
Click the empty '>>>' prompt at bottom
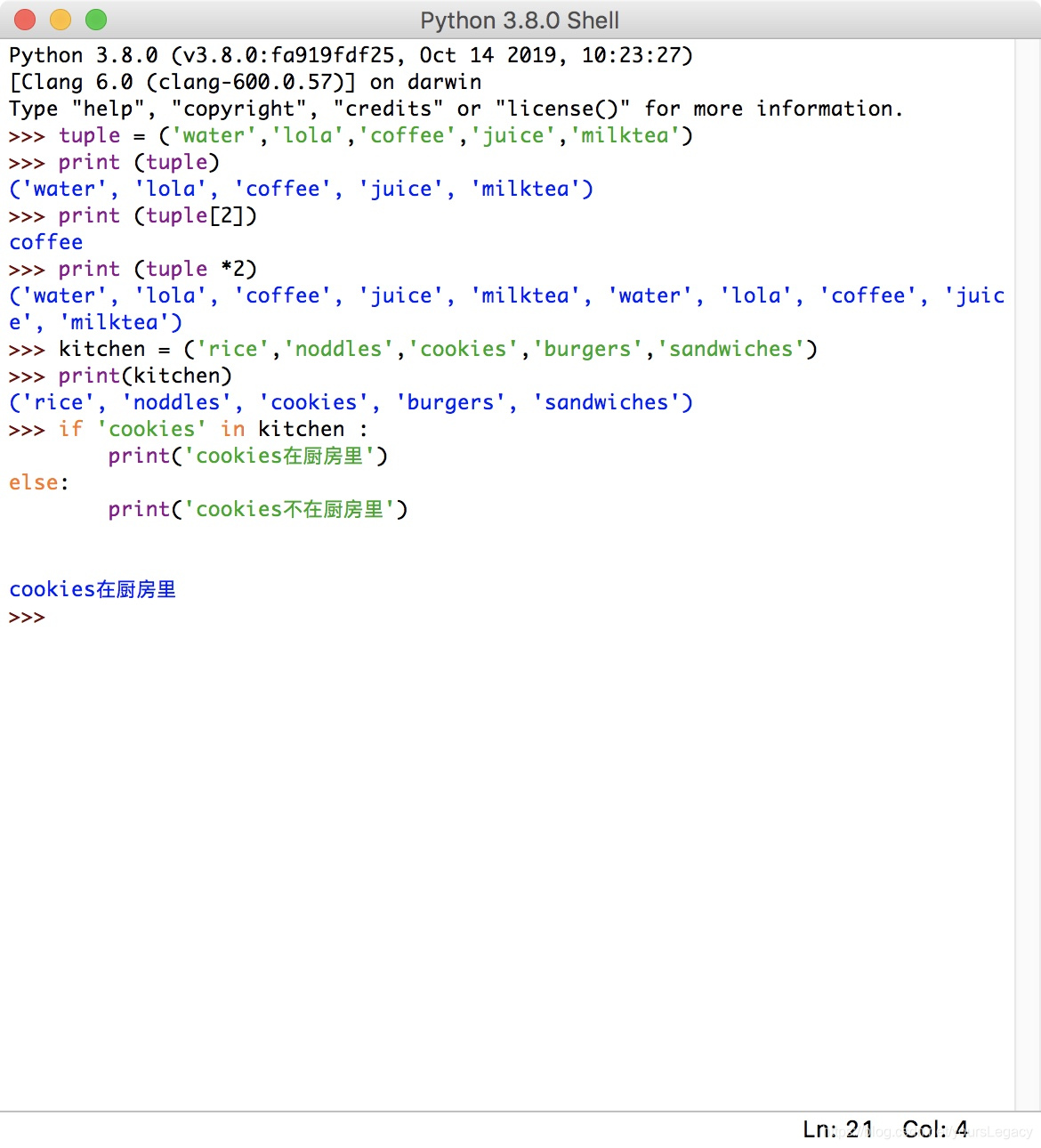click(x=27, y=617)
